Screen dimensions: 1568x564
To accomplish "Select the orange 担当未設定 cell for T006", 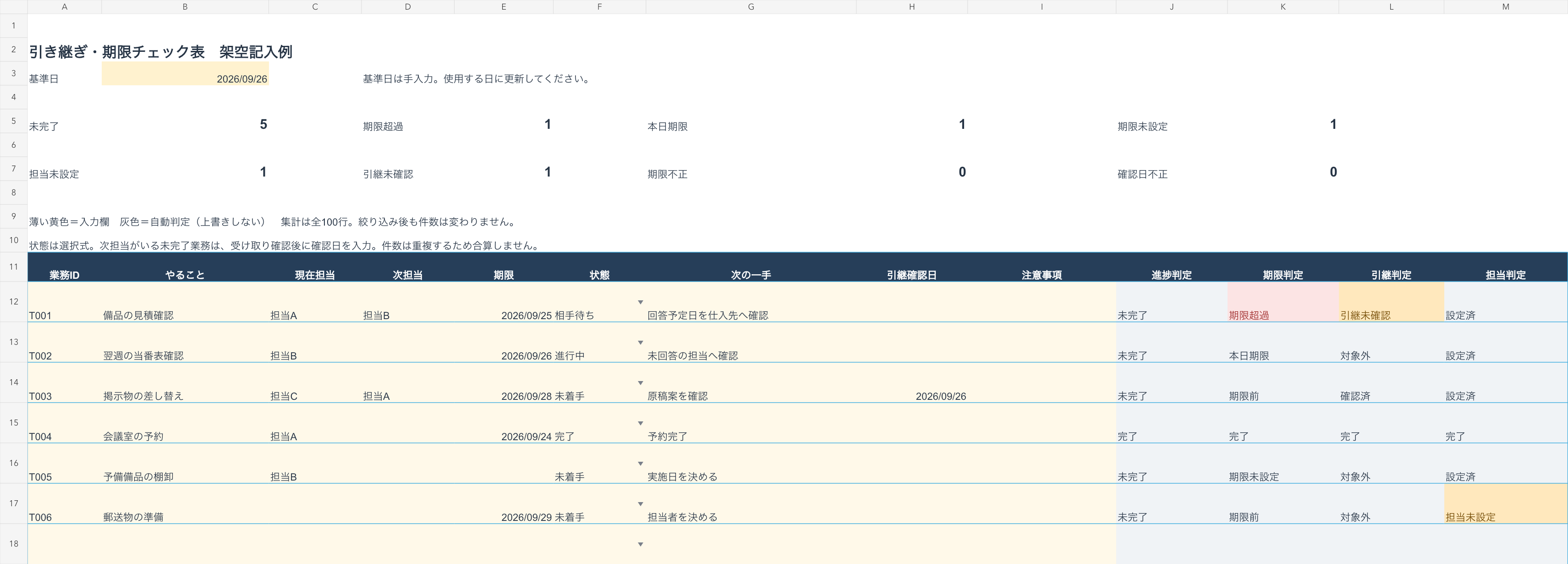I will (1505, 503).
